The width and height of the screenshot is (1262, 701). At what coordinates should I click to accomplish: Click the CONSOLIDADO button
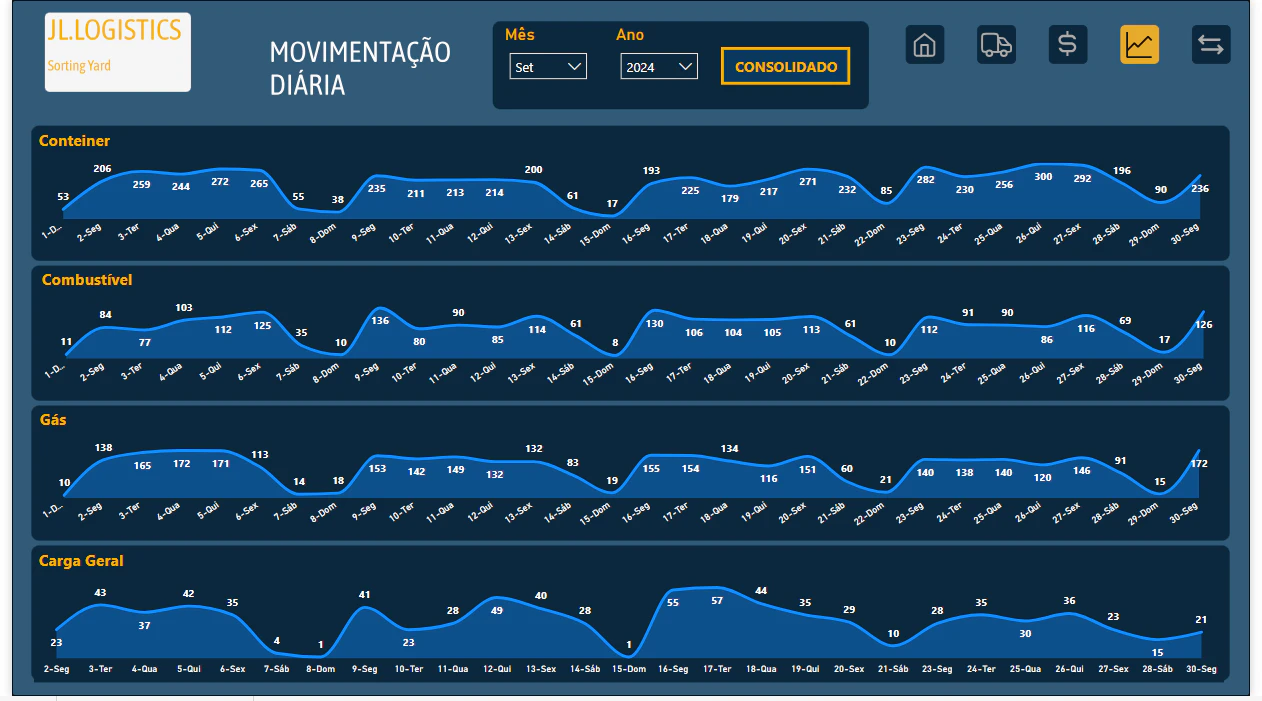pos(785,67)
